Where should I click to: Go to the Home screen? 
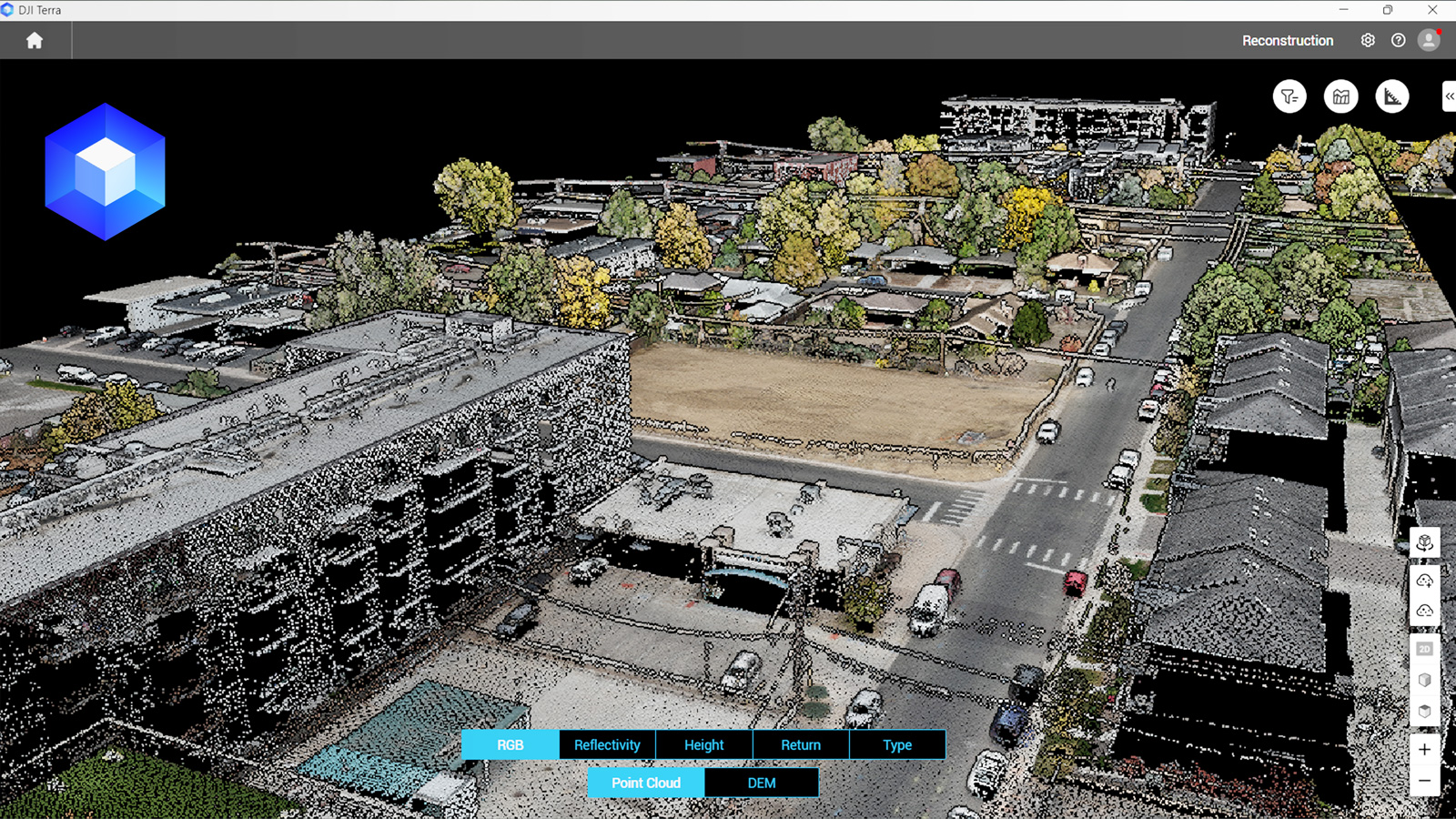tap(35, 41)
